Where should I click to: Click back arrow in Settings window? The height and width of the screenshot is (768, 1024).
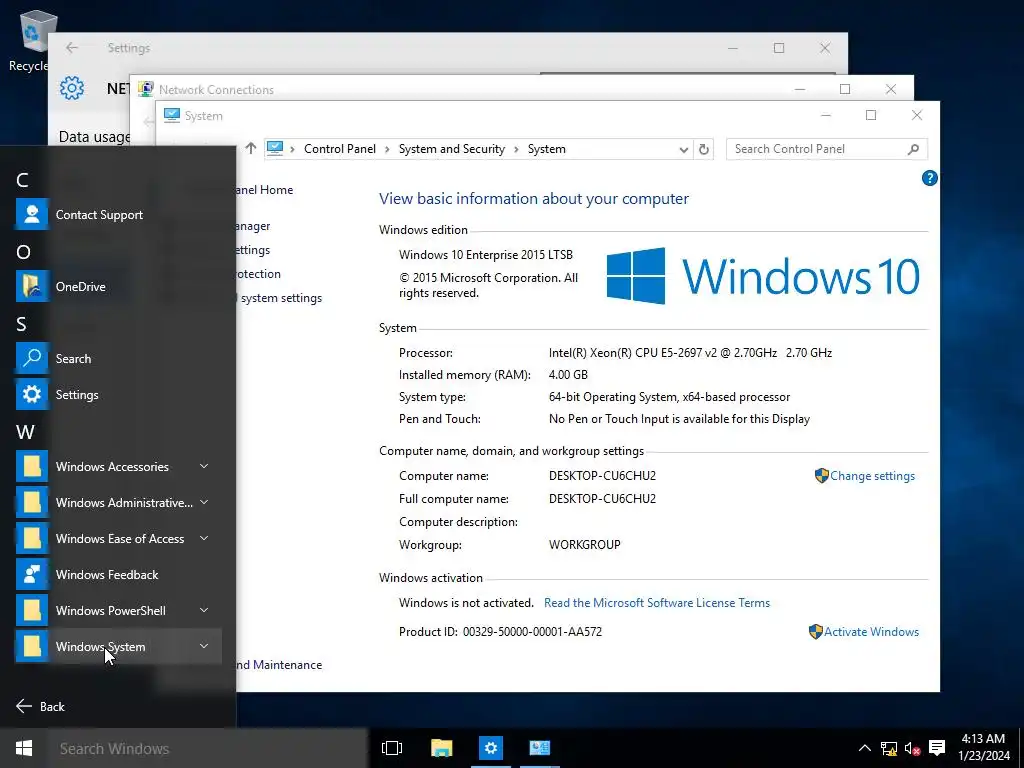click(72, 48)
